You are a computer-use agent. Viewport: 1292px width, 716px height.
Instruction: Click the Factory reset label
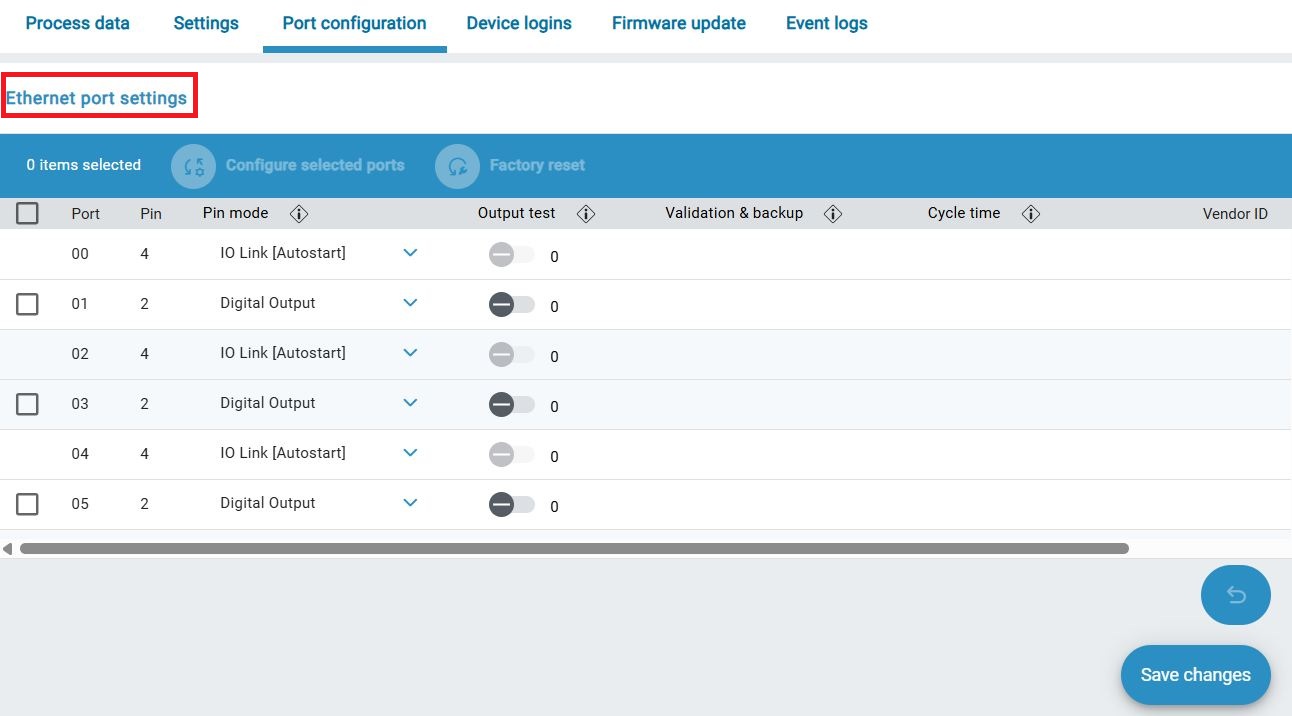coord(537,165)
